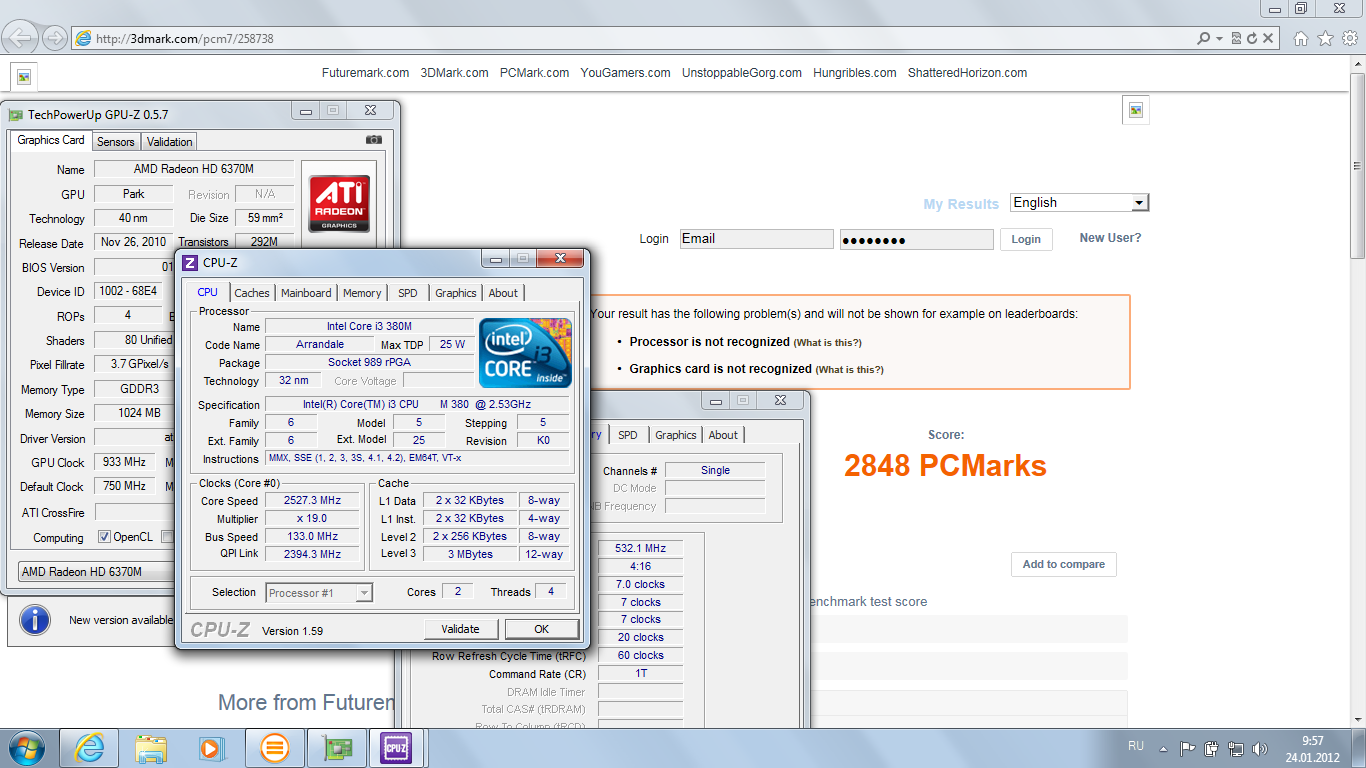Switch to the Sensors tab in GPU-Z

[116, 142]
